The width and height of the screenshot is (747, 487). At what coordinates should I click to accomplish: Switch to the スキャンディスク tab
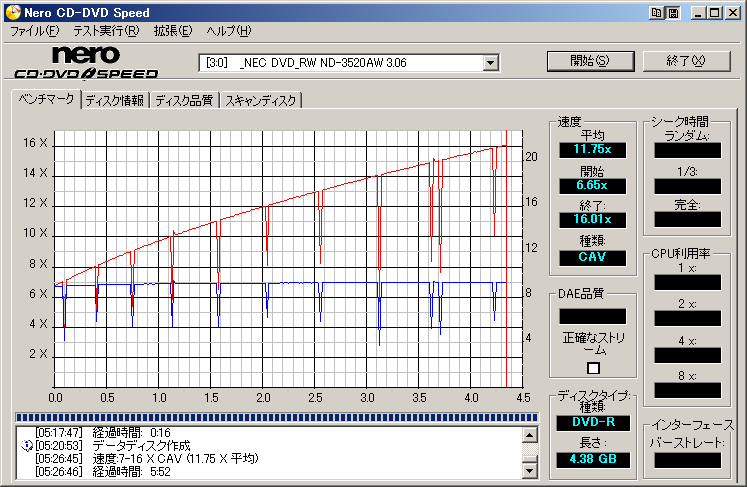point(261,101)
